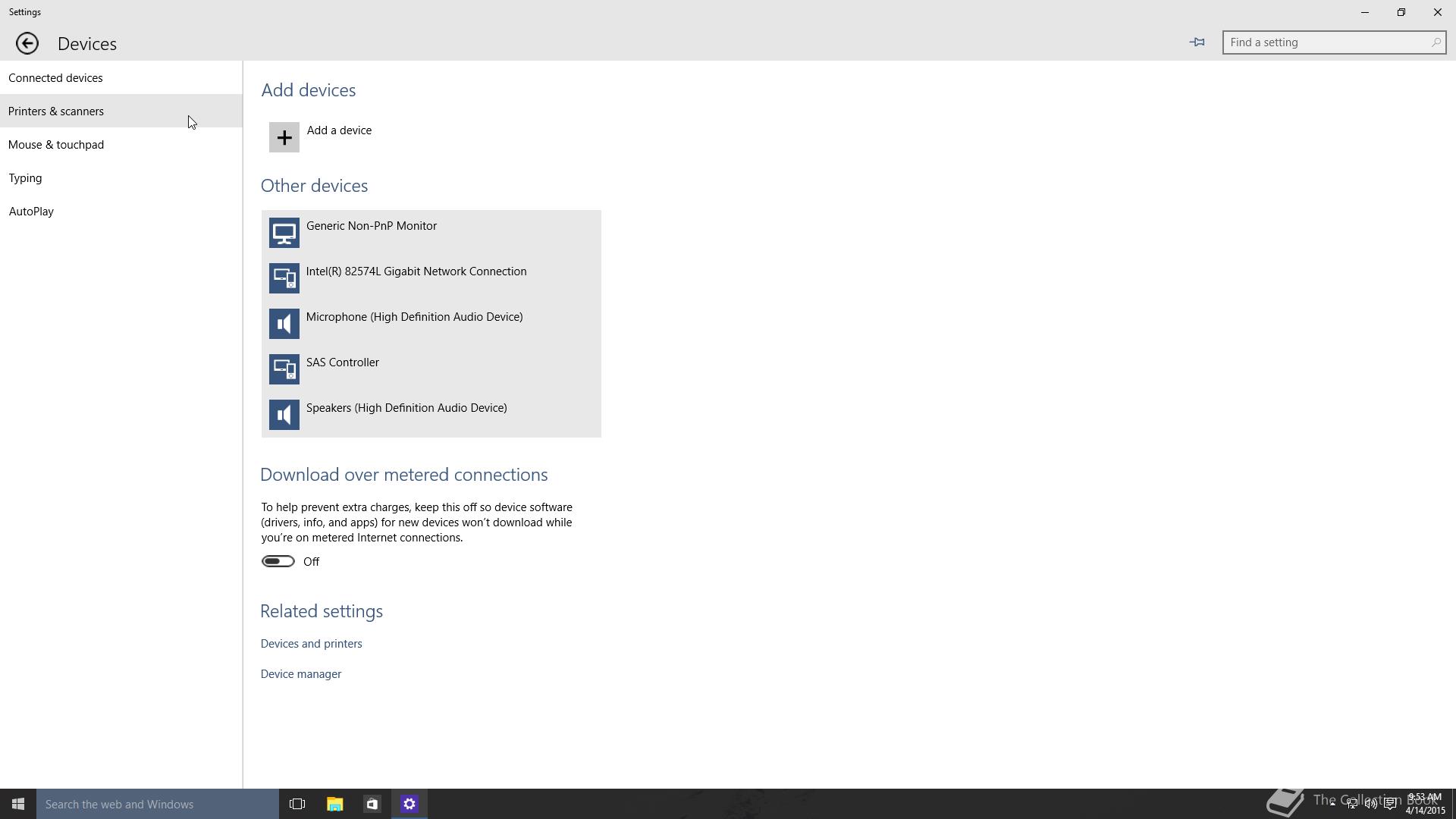Screen dimensions: 1456x819
Task: Select the Speakers device icon
Action: coord(284,415)
